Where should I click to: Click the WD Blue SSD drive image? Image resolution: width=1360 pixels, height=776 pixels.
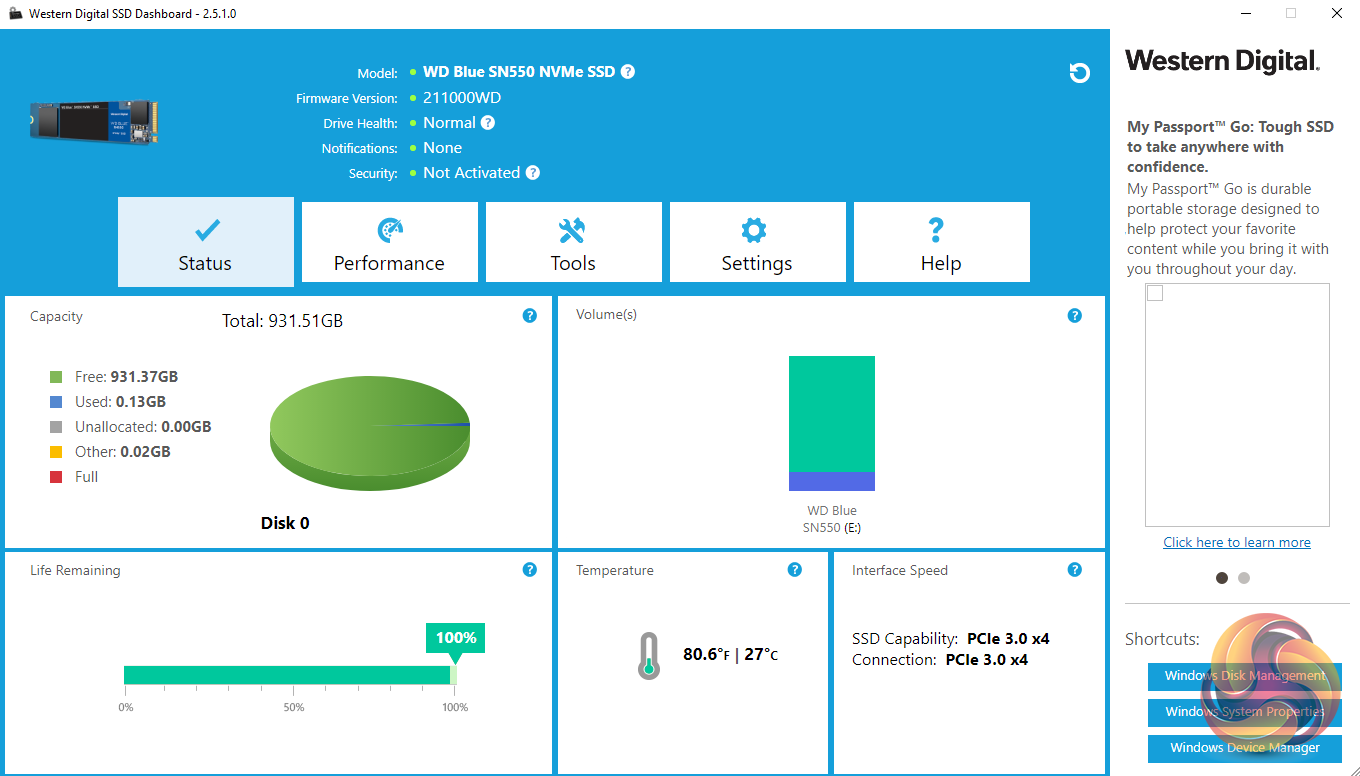coord(93,121)
